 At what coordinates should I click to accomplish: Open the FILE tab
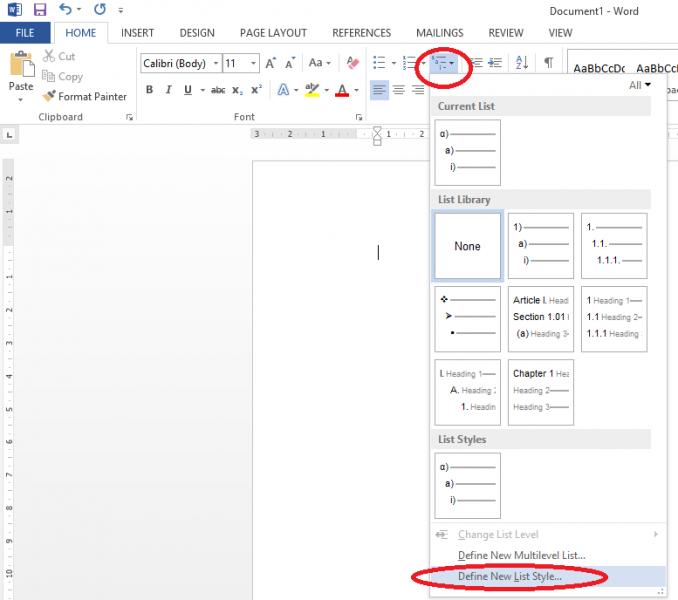(25, 33)
